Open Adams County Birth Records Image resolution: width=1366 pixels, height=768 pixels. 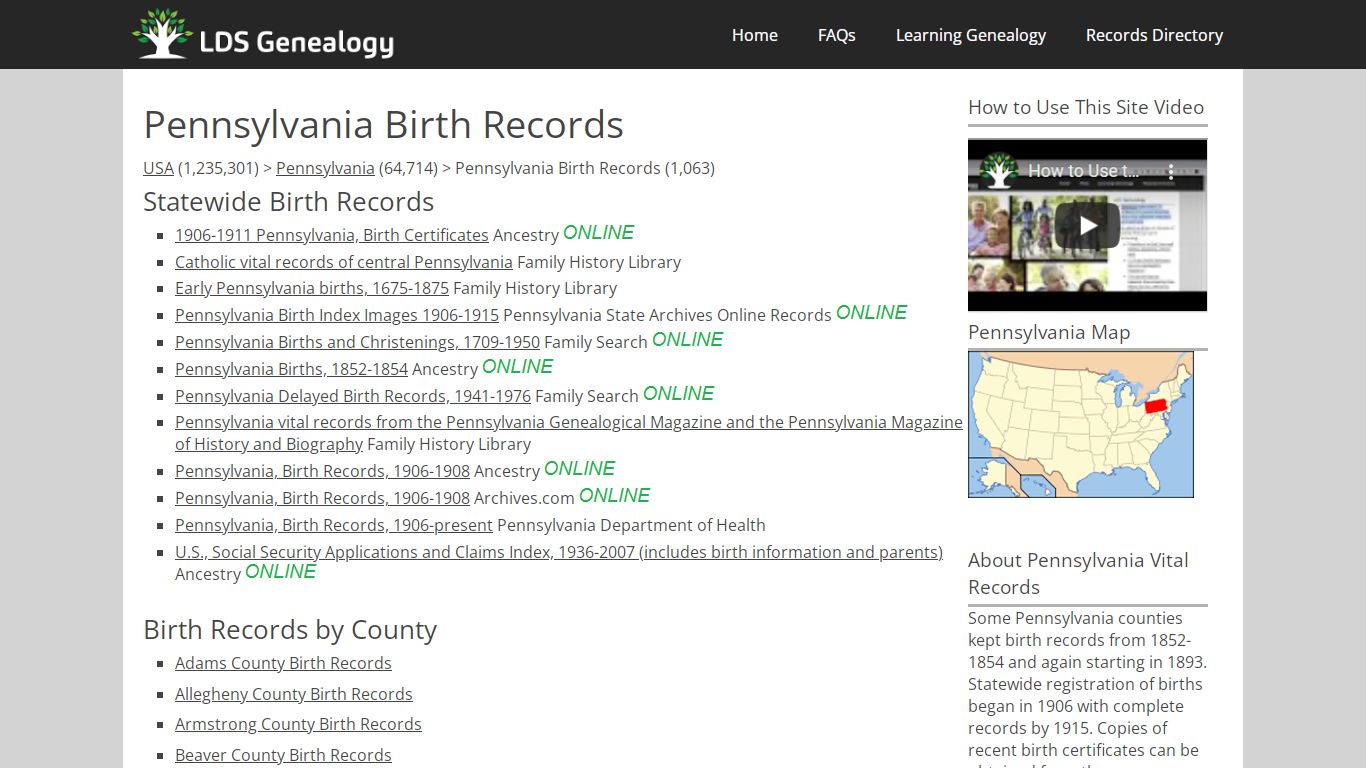coord(283,663)
